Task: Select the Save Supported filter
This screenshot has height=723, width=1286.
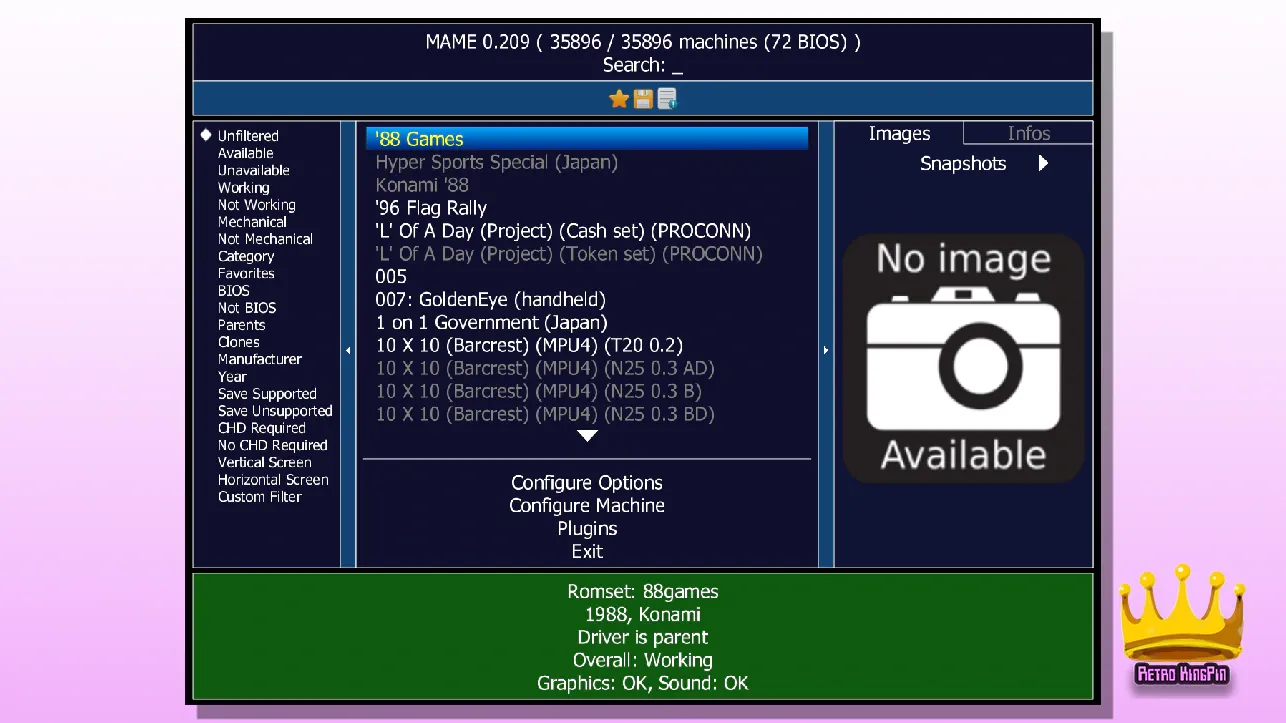Action: coord(267,394)
